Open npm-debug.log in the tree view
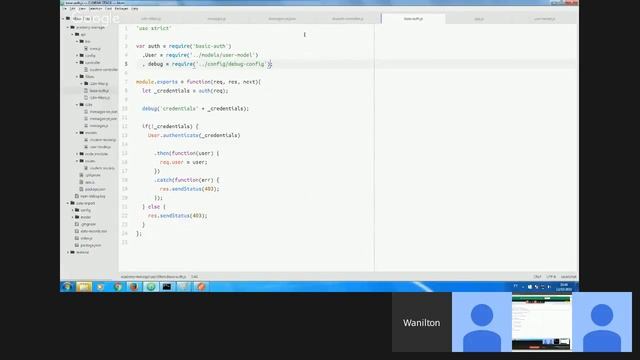640x360 pixels. click(93, 196)
